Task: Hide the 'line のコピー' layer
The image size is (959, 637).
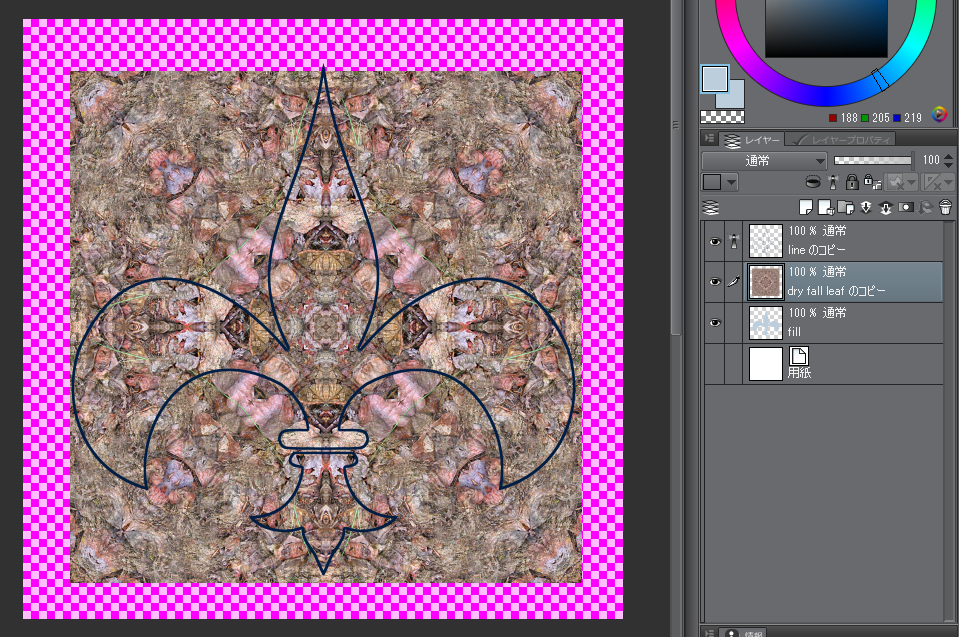Action: pos(714,242)
